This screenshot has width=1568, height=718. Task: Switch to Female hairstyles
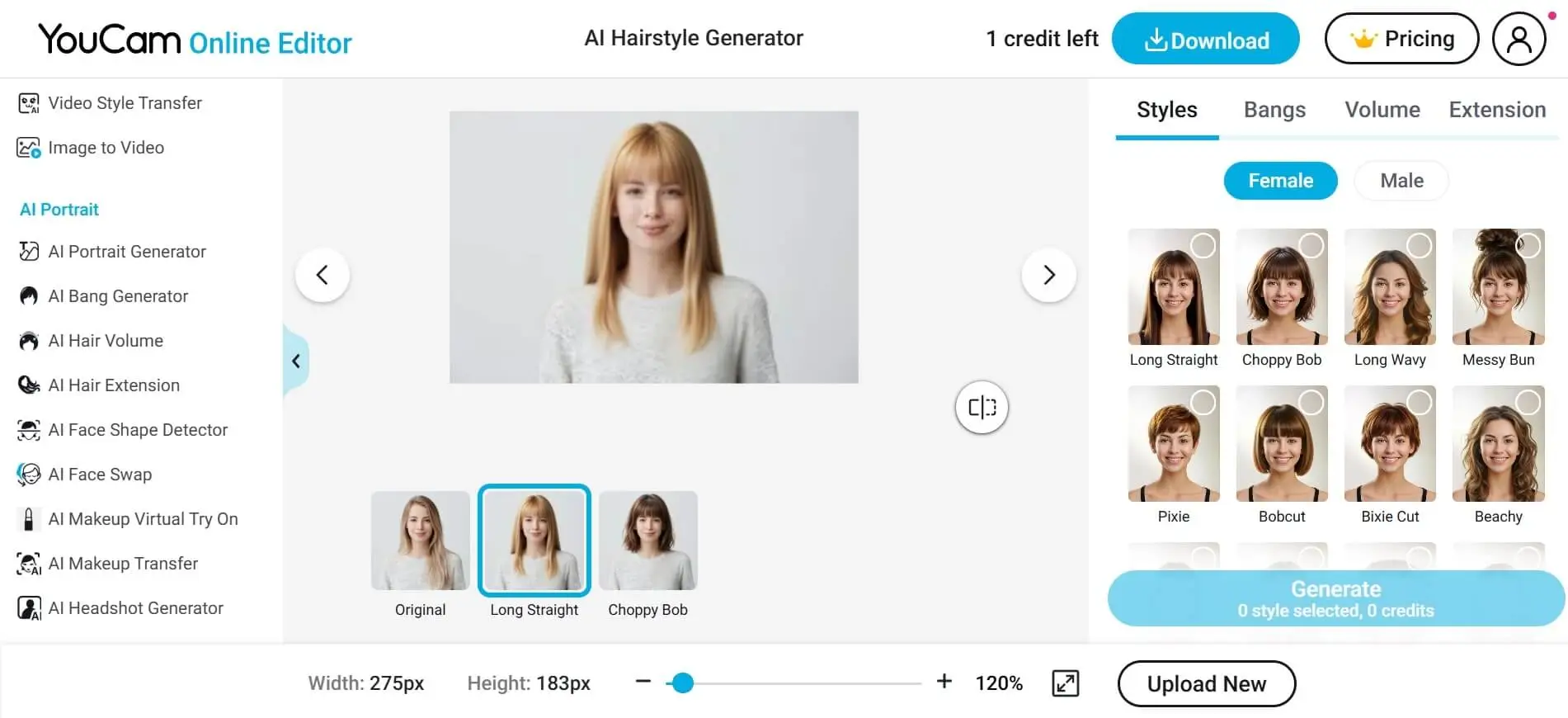pyautogui.click(x=1280, y=181)
